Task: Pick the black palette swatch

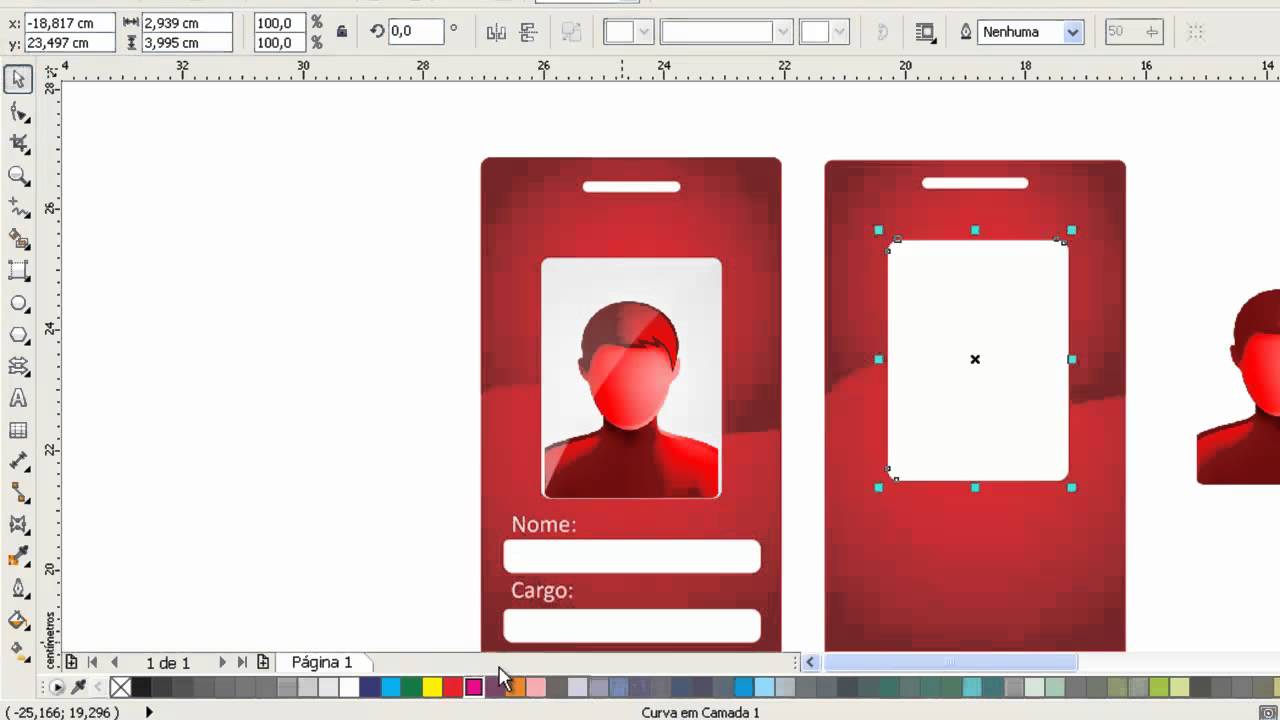Action: point(141,687)
